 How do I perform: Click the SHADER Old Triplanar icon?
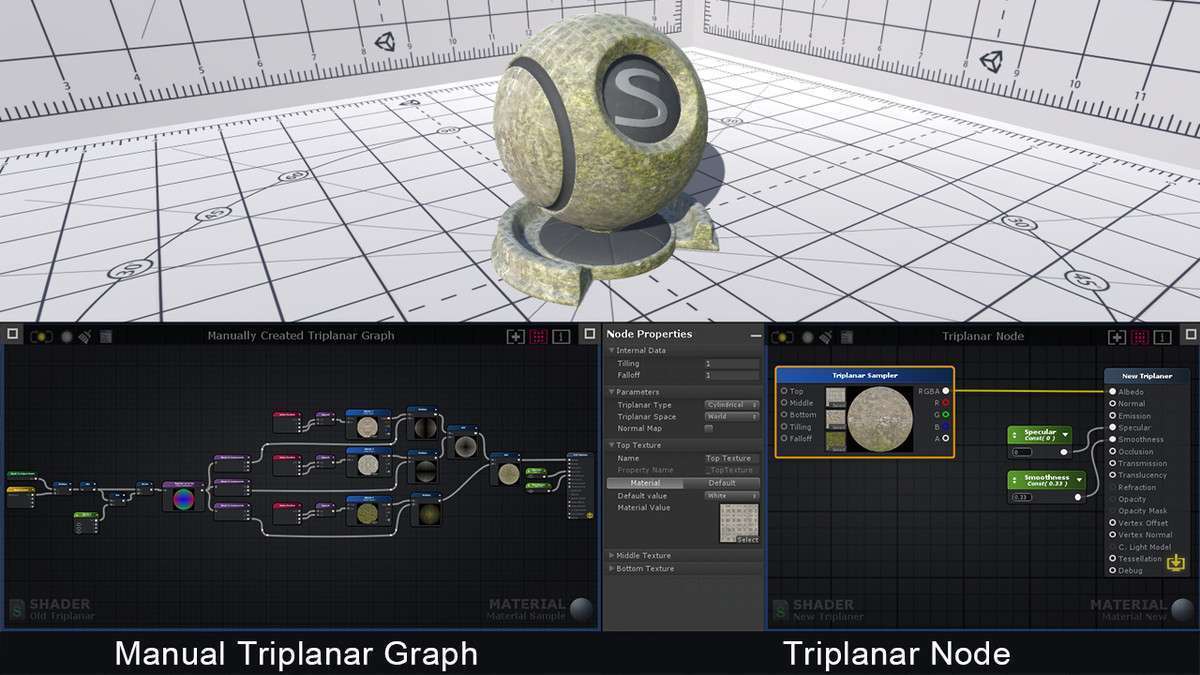pyautogui.click(x=17, y=608)
